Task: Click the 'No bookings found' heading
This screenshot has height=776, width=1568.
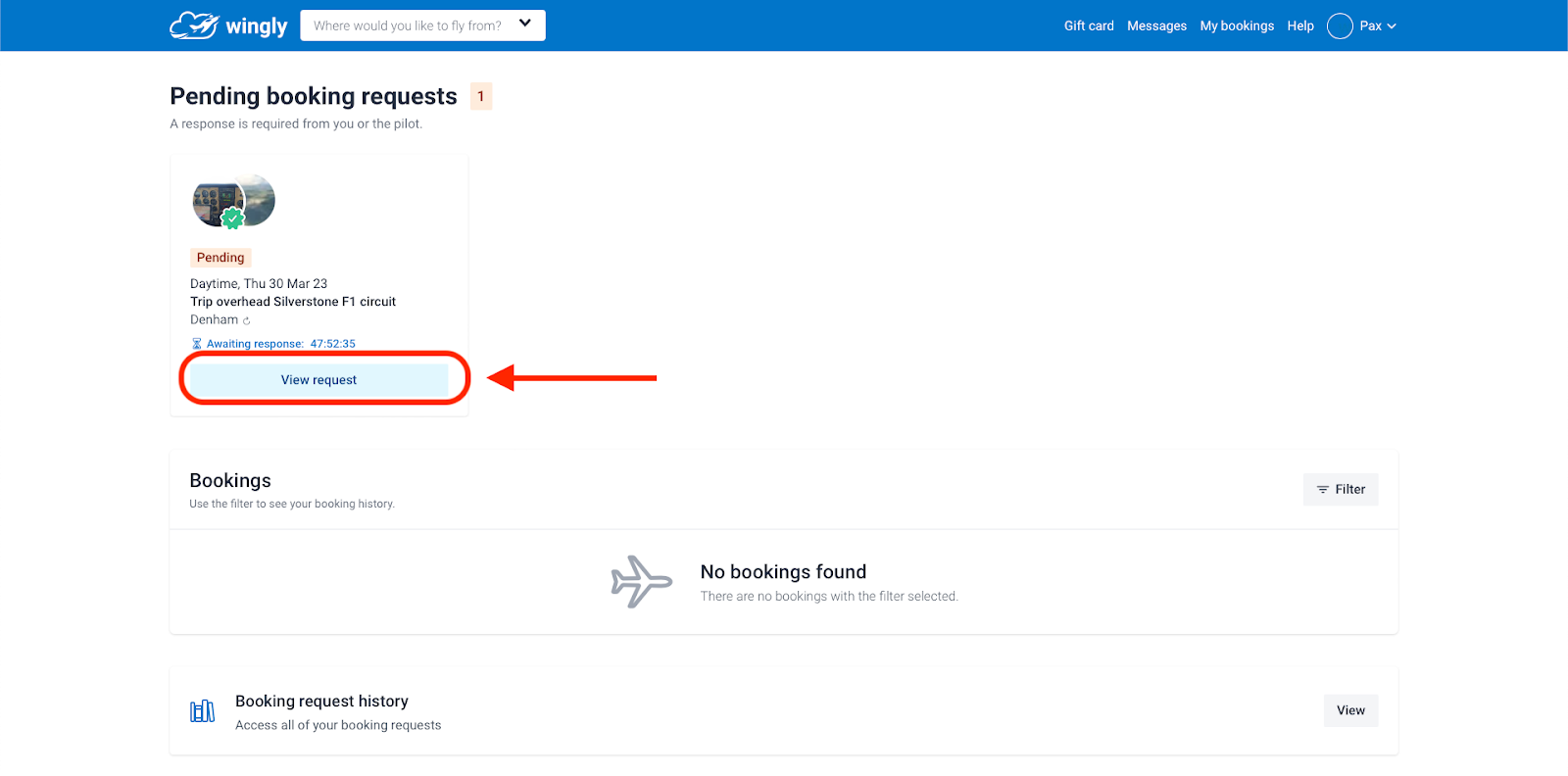Action: (x=783, y=572)
